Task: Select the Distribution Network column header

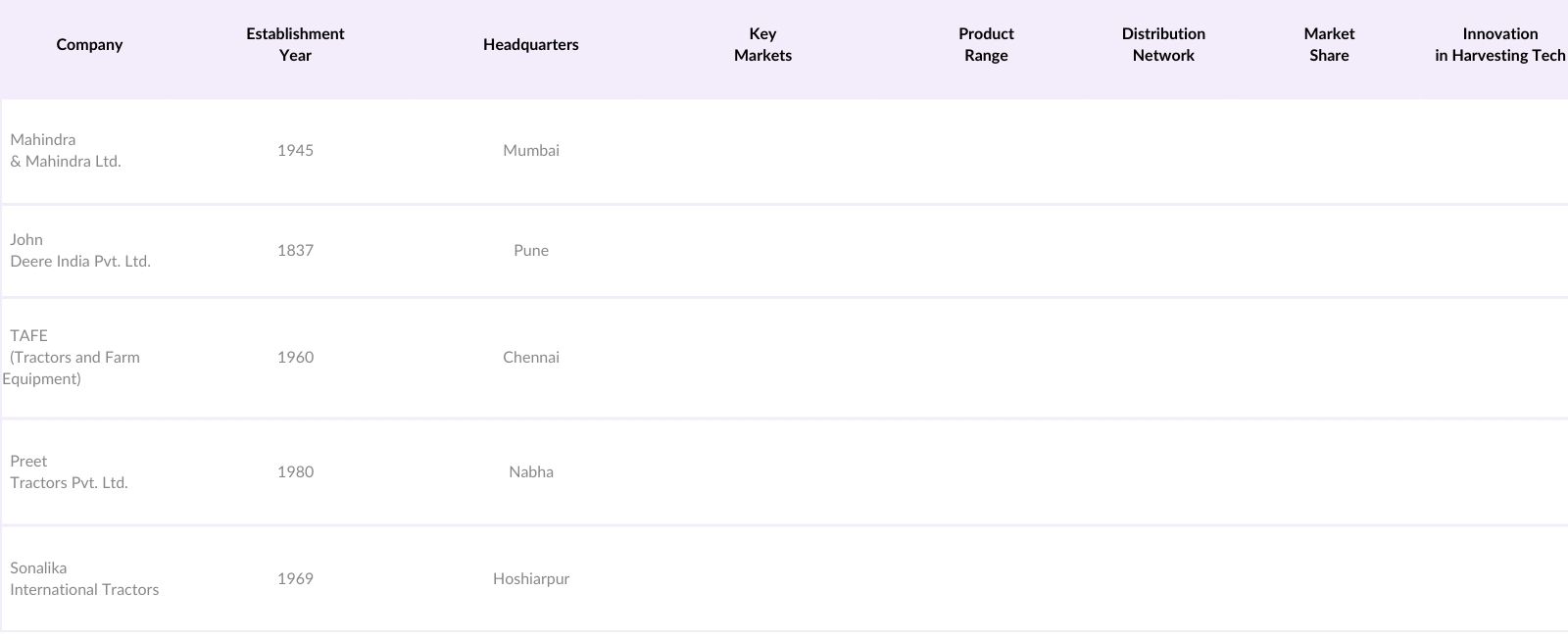Action: click(1163, 44)
